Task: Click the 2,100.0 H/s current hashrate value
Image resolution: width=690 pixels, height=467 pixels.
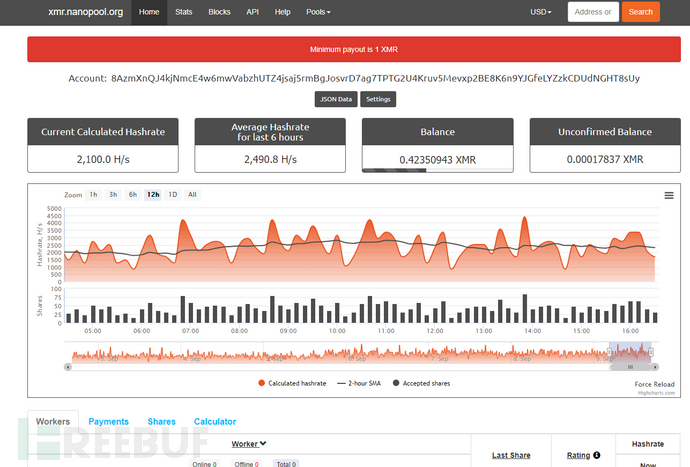Action: click(x=103, y=159)
